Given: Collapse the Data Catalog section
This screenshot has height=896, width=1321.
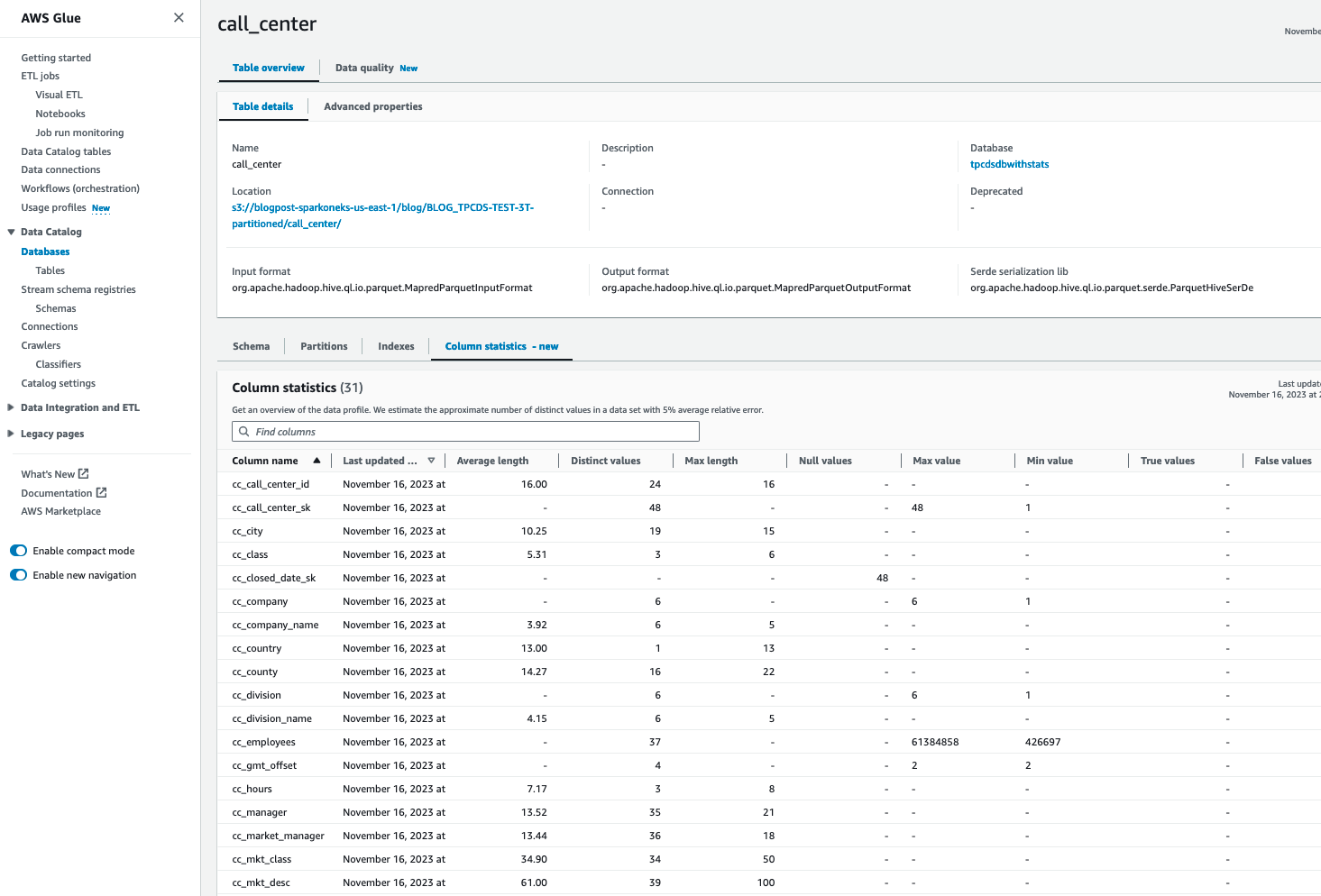Looking at the screenshot, I should tap(11, 232).
